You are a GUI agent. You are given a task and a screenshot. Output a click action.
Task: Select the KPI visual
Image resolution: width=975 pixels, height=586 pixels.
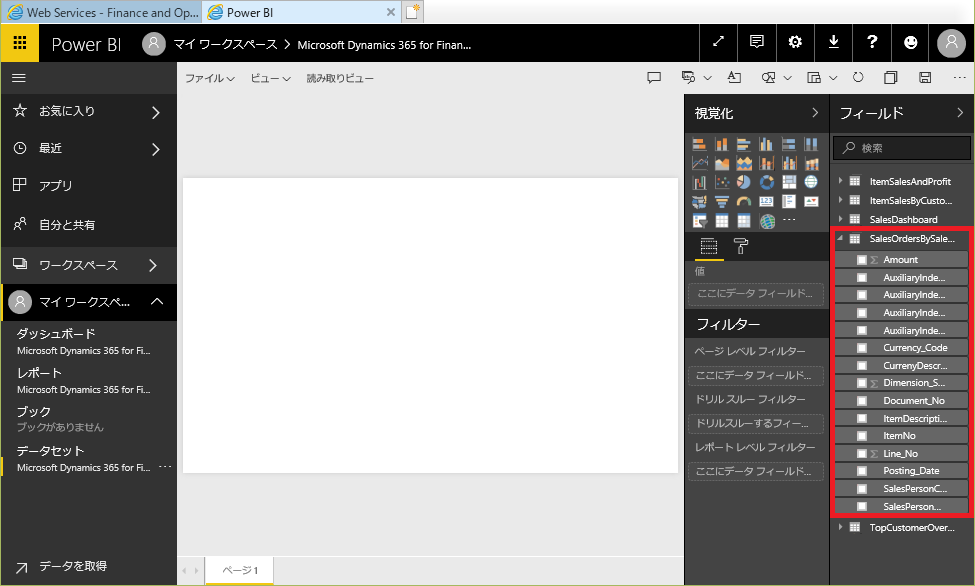coord(811,202)
